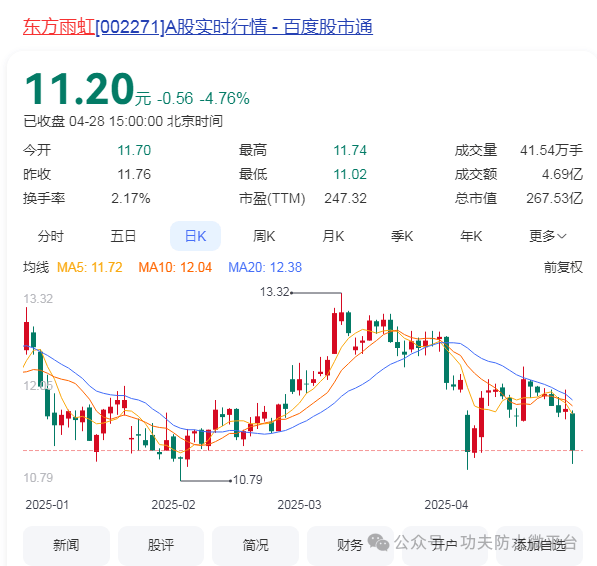The width and height of the screenshot is (597, 566).
Task: Click the 开户 button
Action: (445, 545)
